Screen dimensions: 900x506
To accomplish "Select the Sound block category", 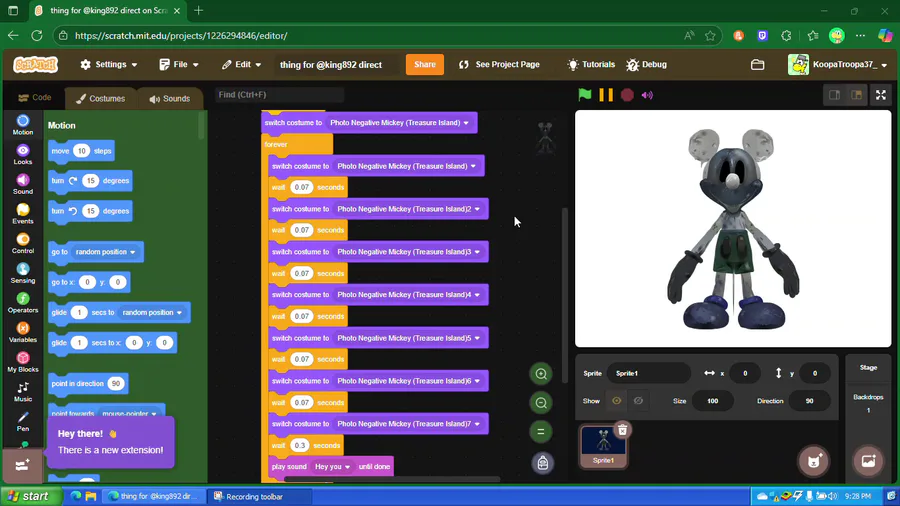I will click(x=23, y=184).
